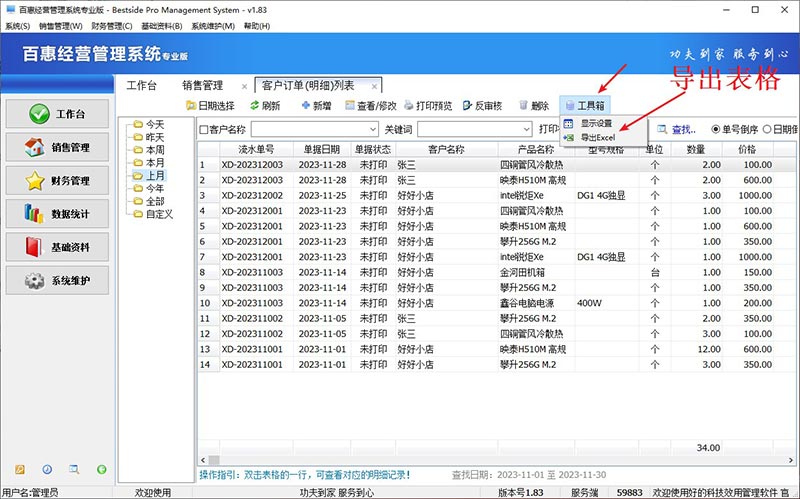Open 财务管理(C) in the menu bar

tap(111, 25)
